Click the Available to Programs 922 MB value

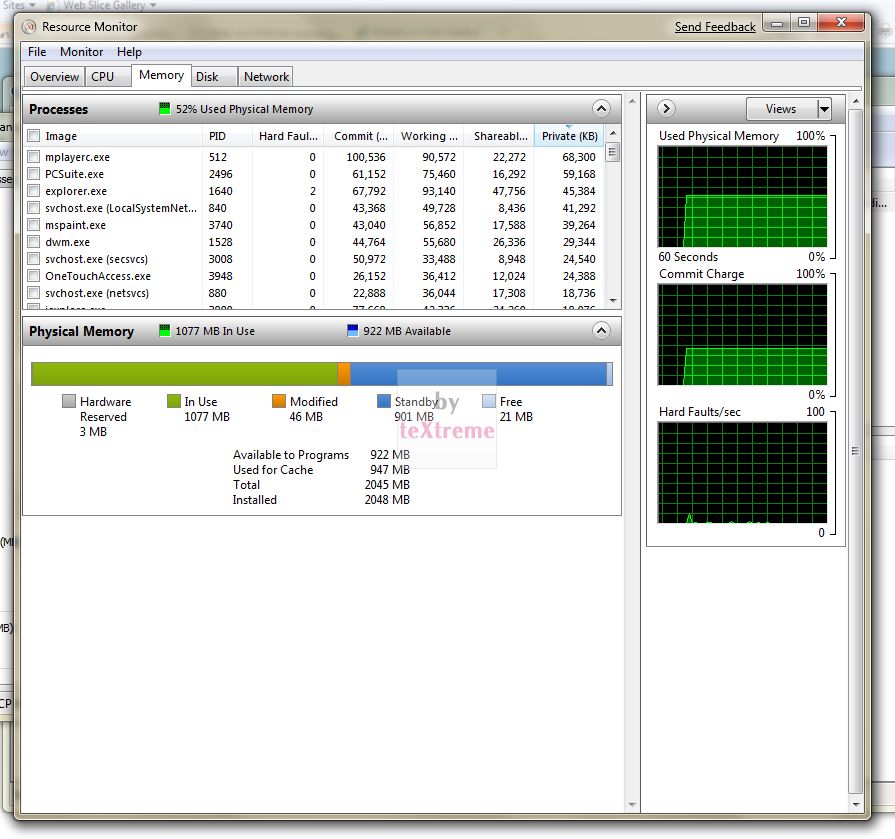coord(390,455)
